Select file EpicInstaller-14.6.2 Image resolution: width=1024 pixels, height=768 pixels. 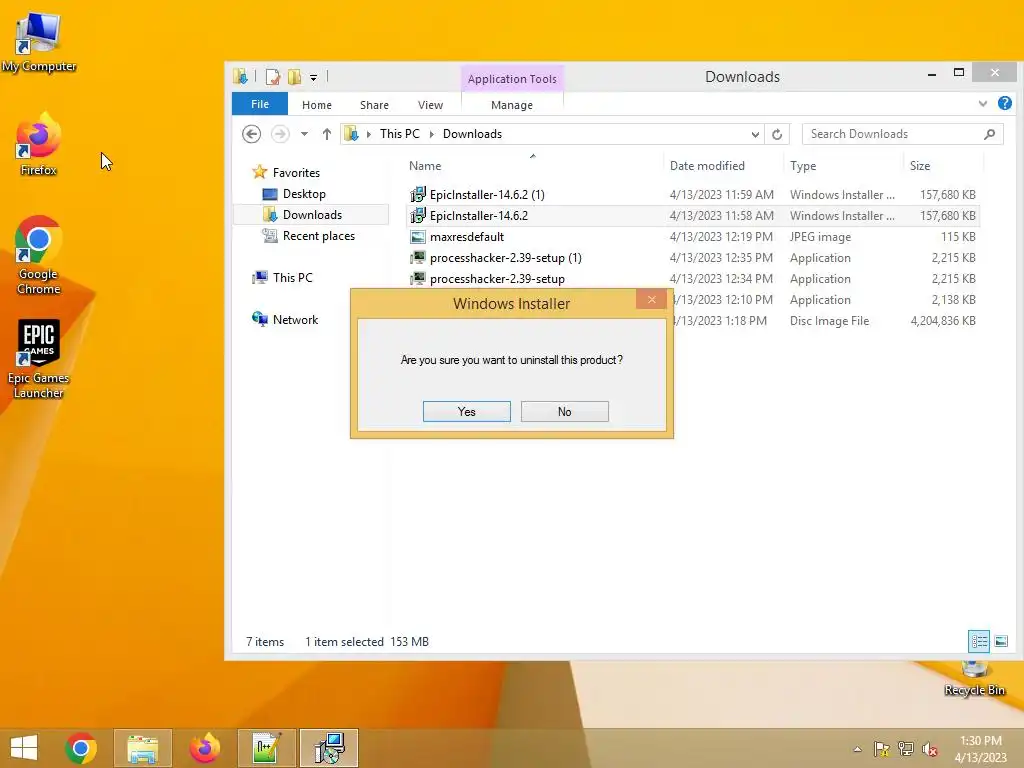coord(479,216)
